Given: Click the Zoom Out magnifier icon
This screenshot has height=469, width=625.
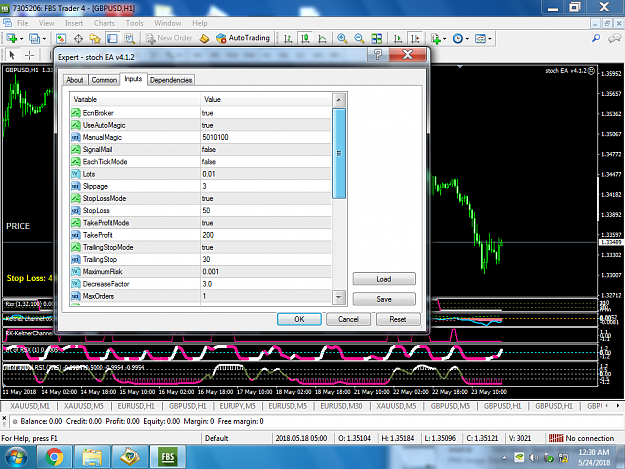Looking at the screenshot, I should coord(359,39).
